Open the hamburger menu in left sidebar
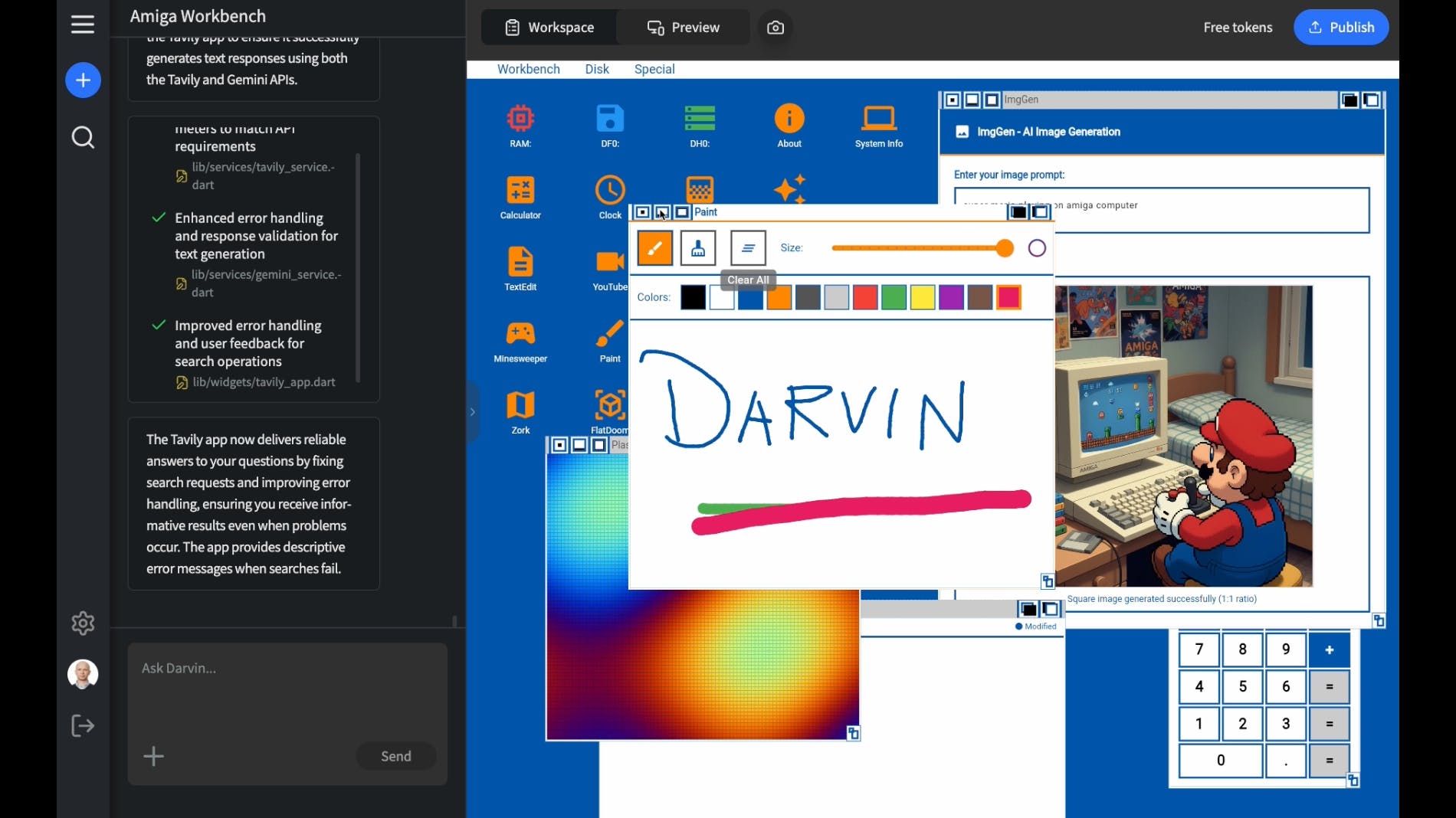Viewport: 1456px width, 818px height. (x=83, y=25)
